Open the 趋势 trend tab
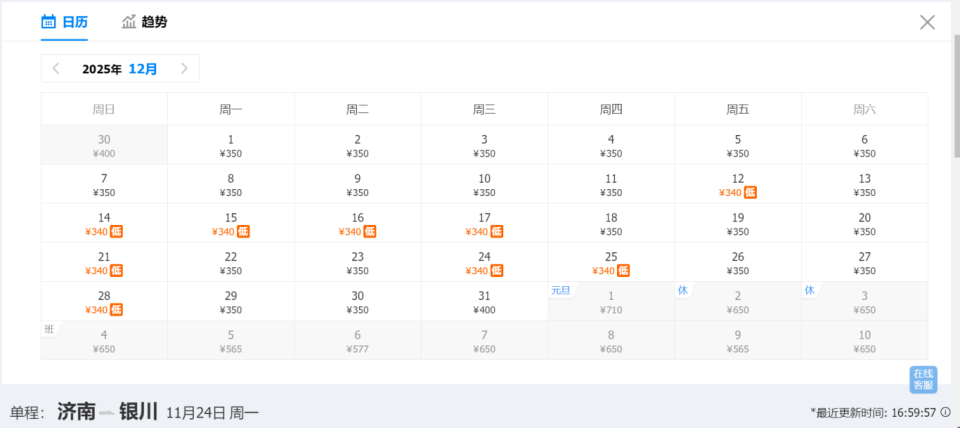Image resolution: width=960 pixels, height=428 pixels. 144,21
